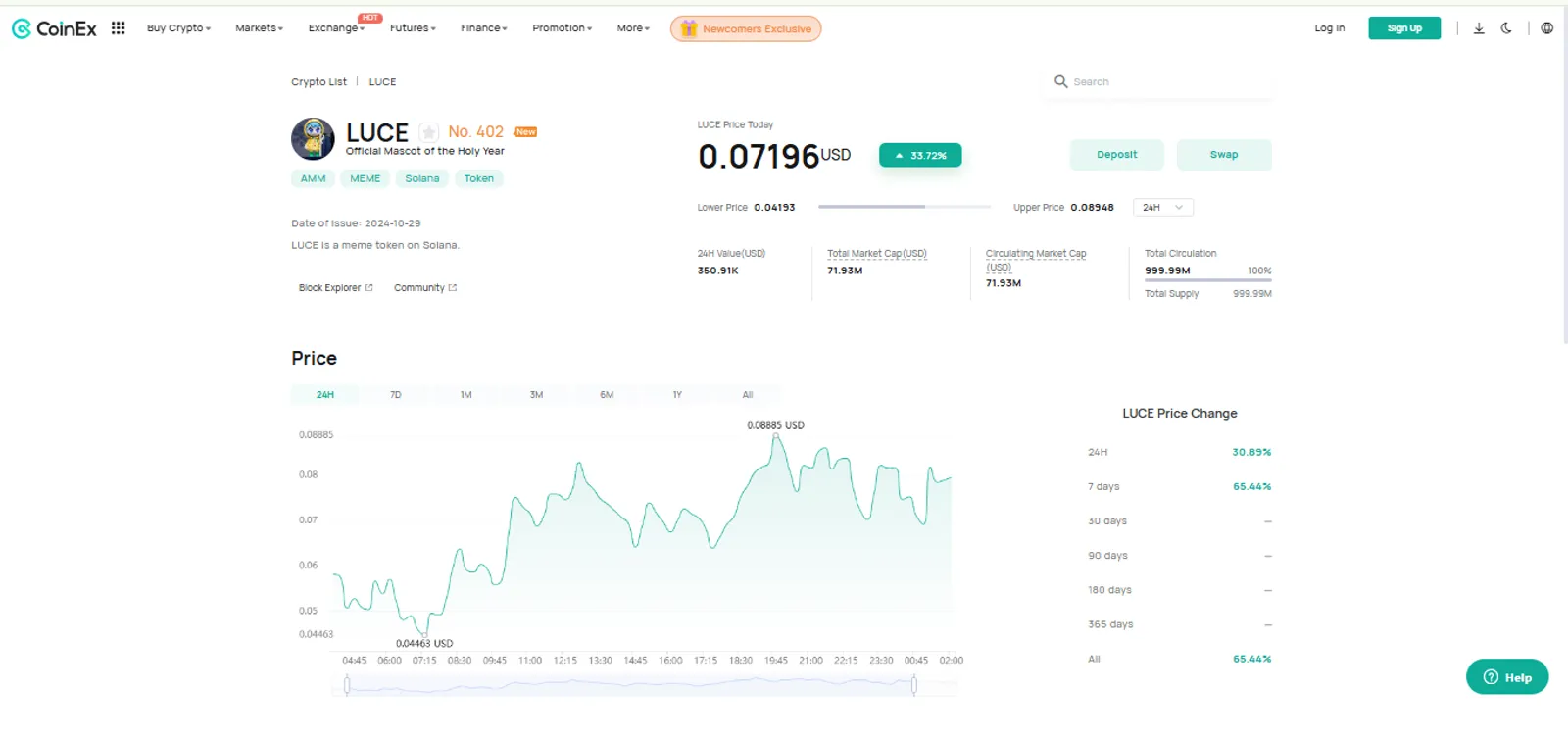
Task: Click the 33.72% change badge
Action: click(920, 155)
